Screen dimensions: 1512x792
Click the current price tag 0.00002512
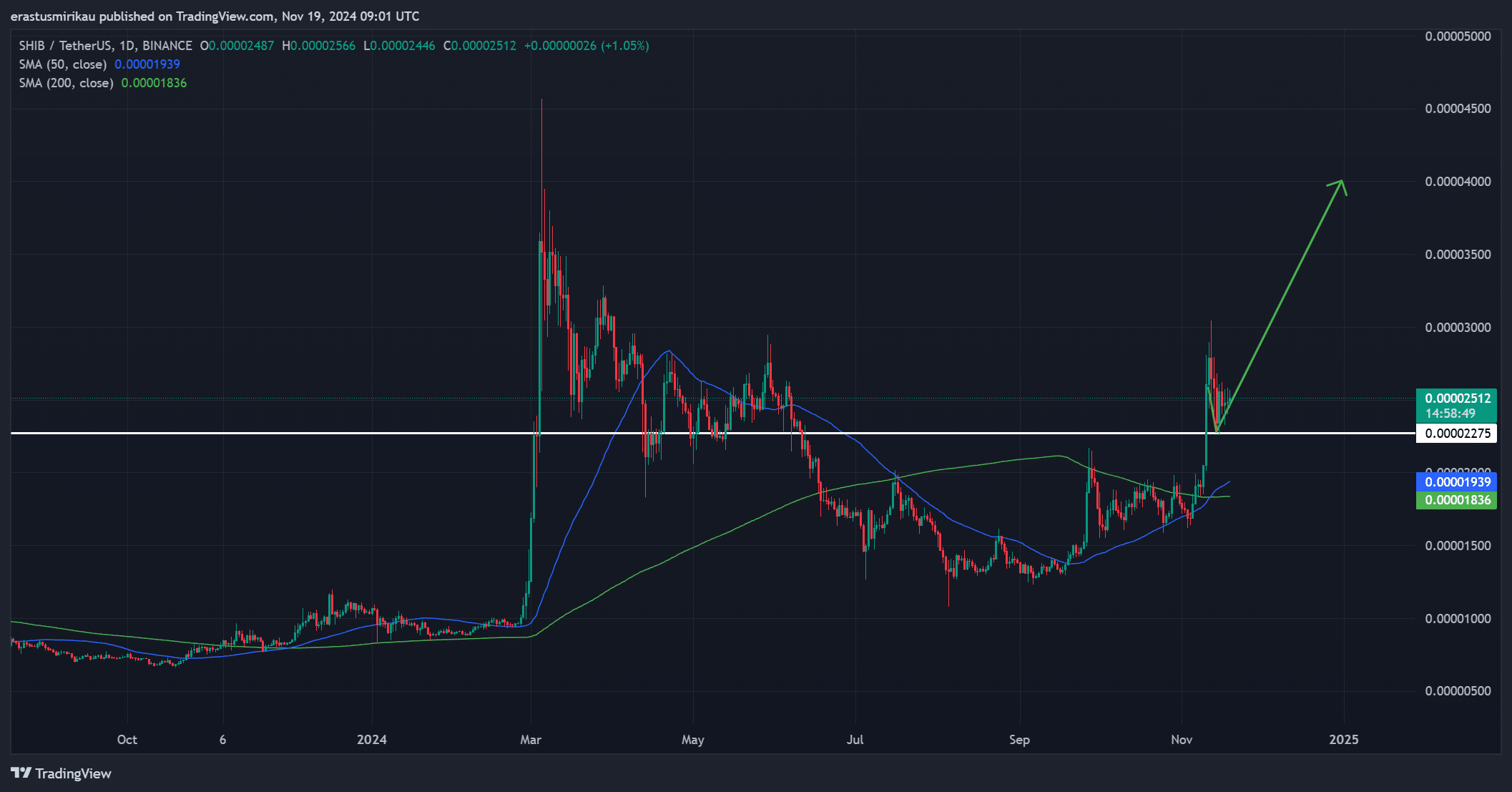(x=1457, y=399)
